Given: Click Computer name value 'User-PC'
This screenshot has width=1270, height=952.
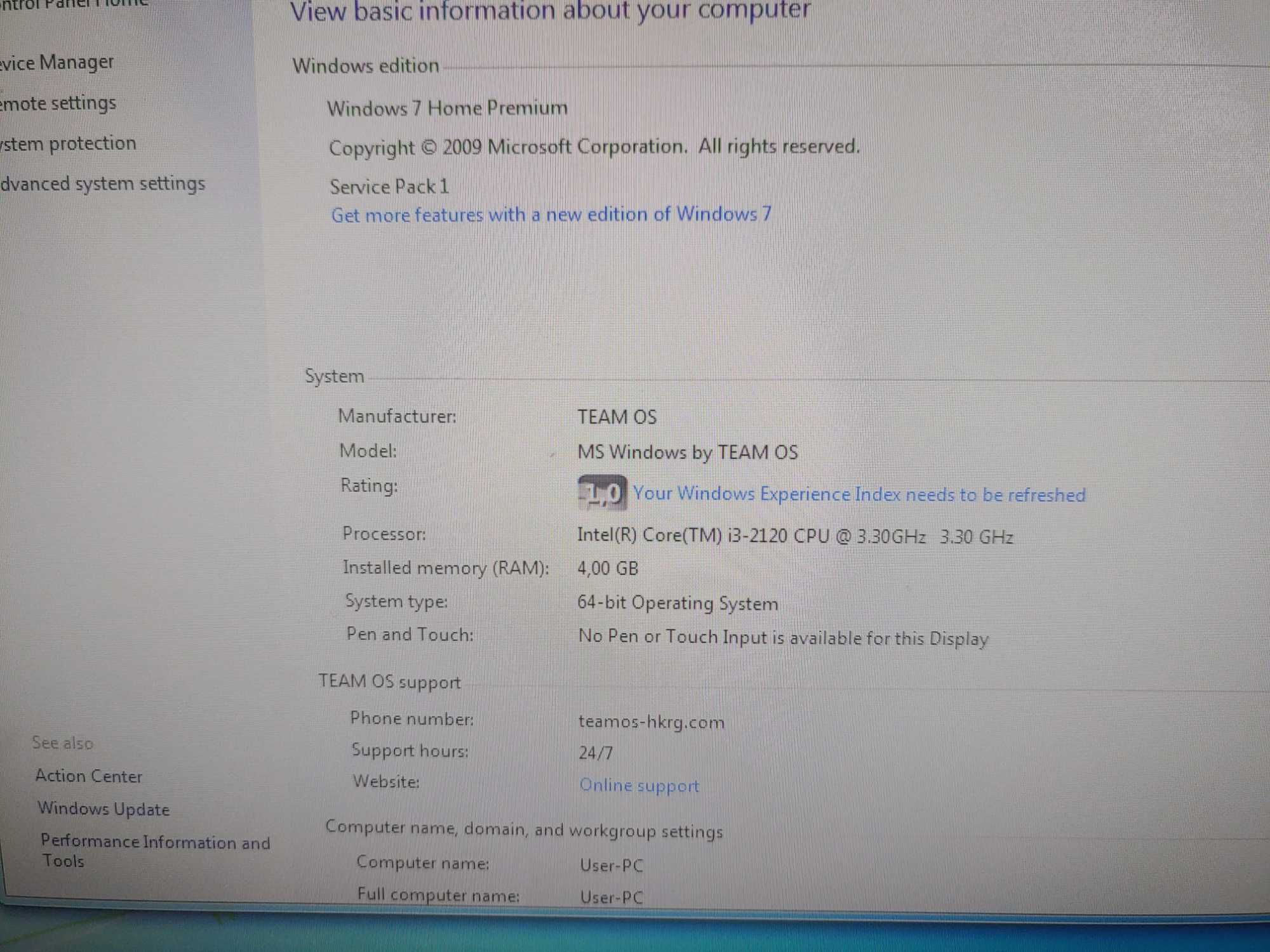Looking at the screenshot, I should click(612, 866).
